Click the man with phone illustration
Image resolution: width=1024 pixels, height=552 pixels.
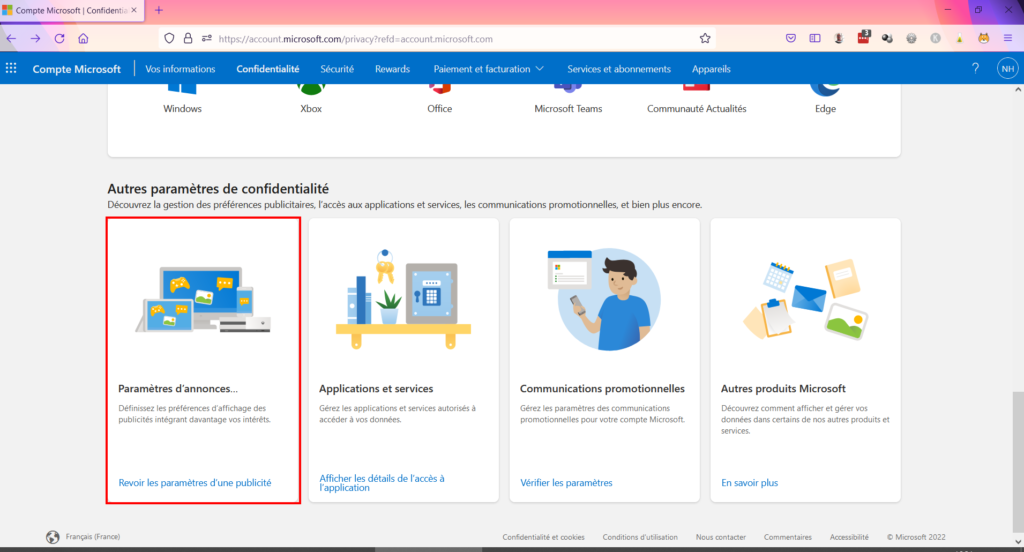coord(604,299)
